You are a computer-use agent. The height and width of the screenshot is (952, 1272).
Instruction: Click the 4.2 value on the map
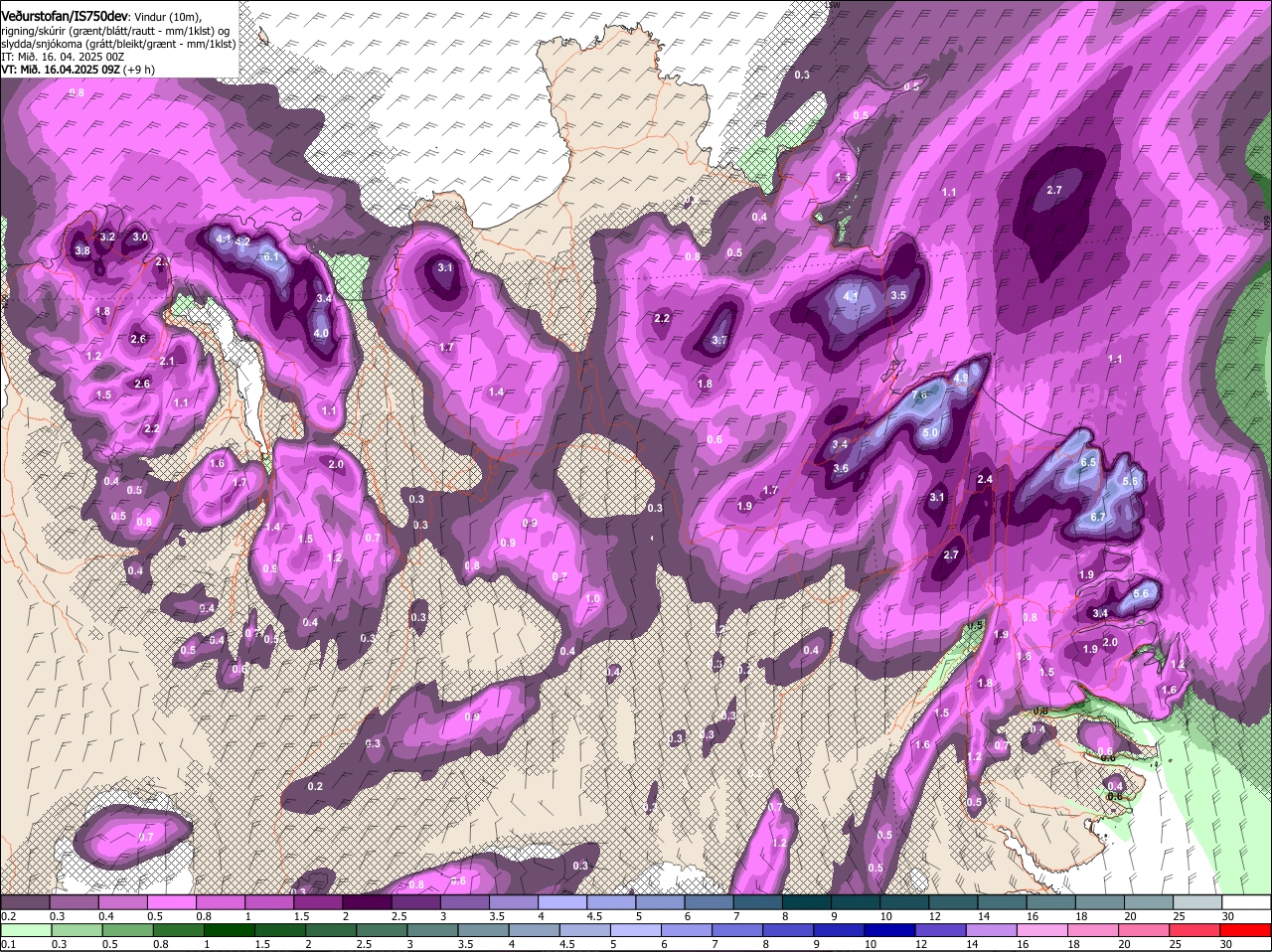242,241
